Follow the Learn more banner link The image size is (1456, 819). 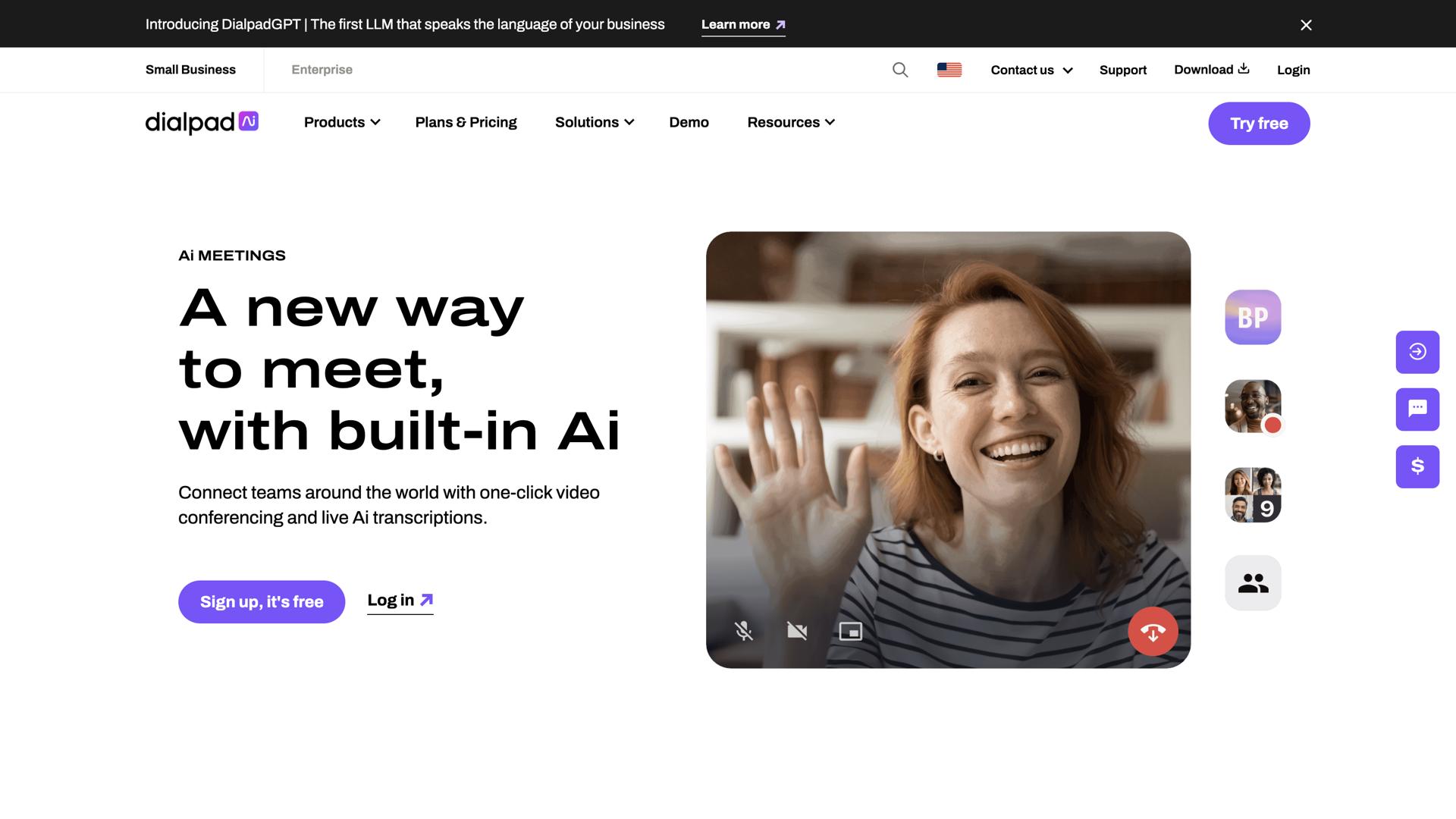(742, 25)
